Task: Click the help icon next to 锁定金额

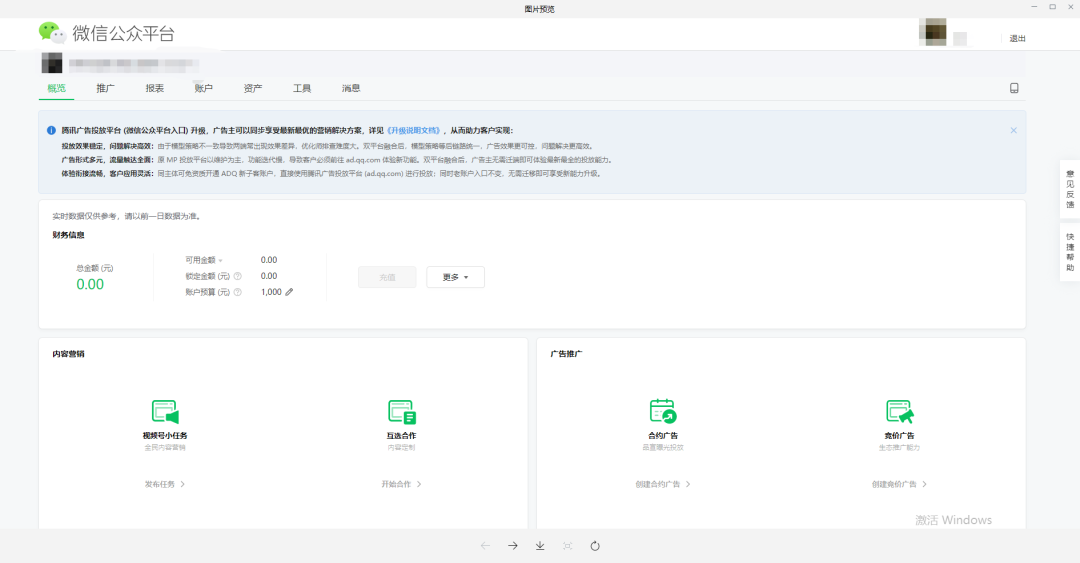Action: [x=237, y=276]
